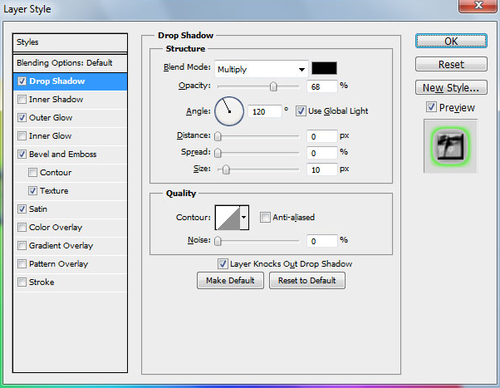Click the Reset to Default button
The image size is (500, 388).
point(307,280)
